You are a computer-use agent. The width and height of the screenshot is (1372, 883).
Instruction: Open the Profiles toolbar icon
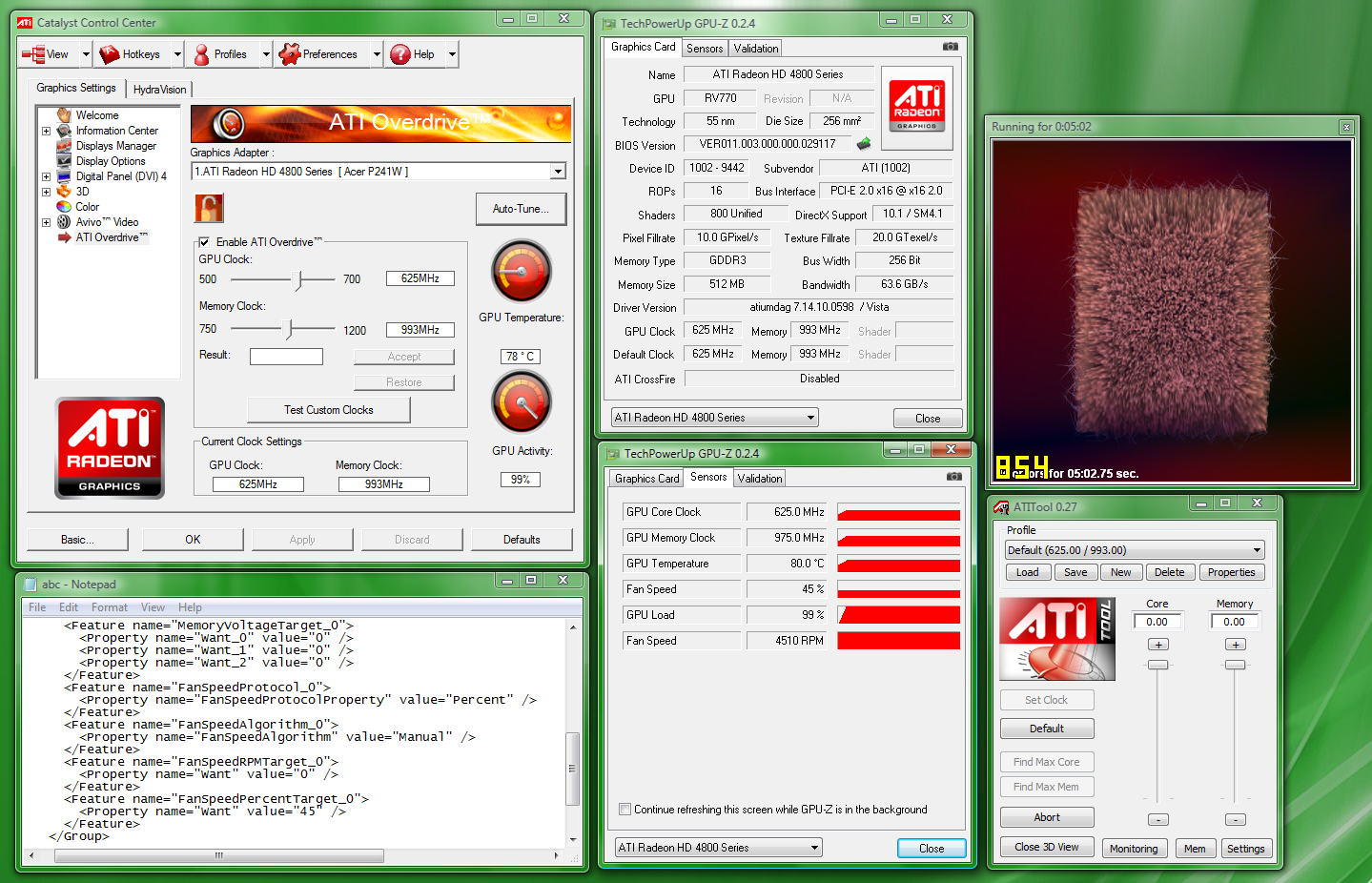[x=201, y=54]
